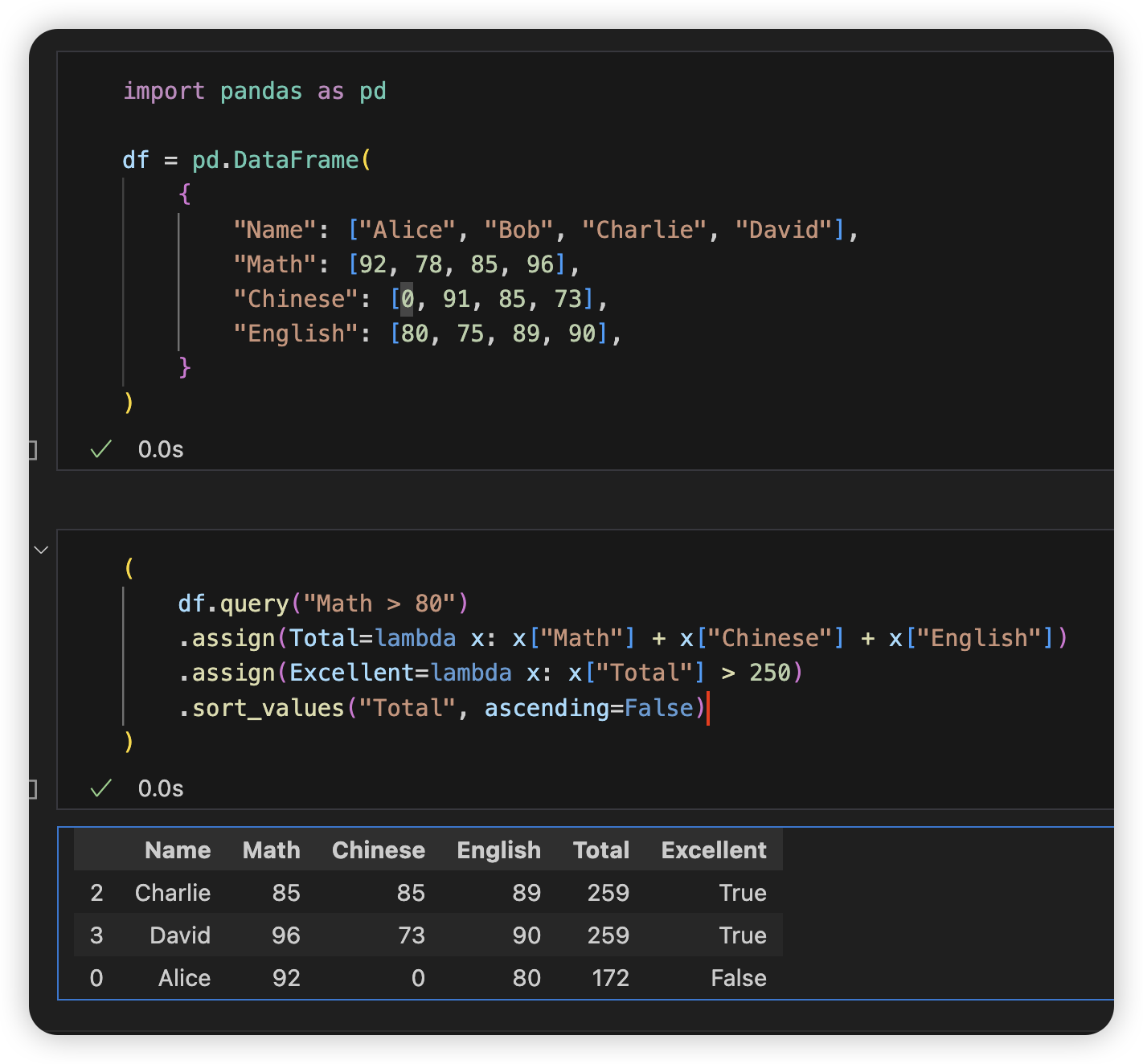Click 'df.query' in second cell

(234, 604)
